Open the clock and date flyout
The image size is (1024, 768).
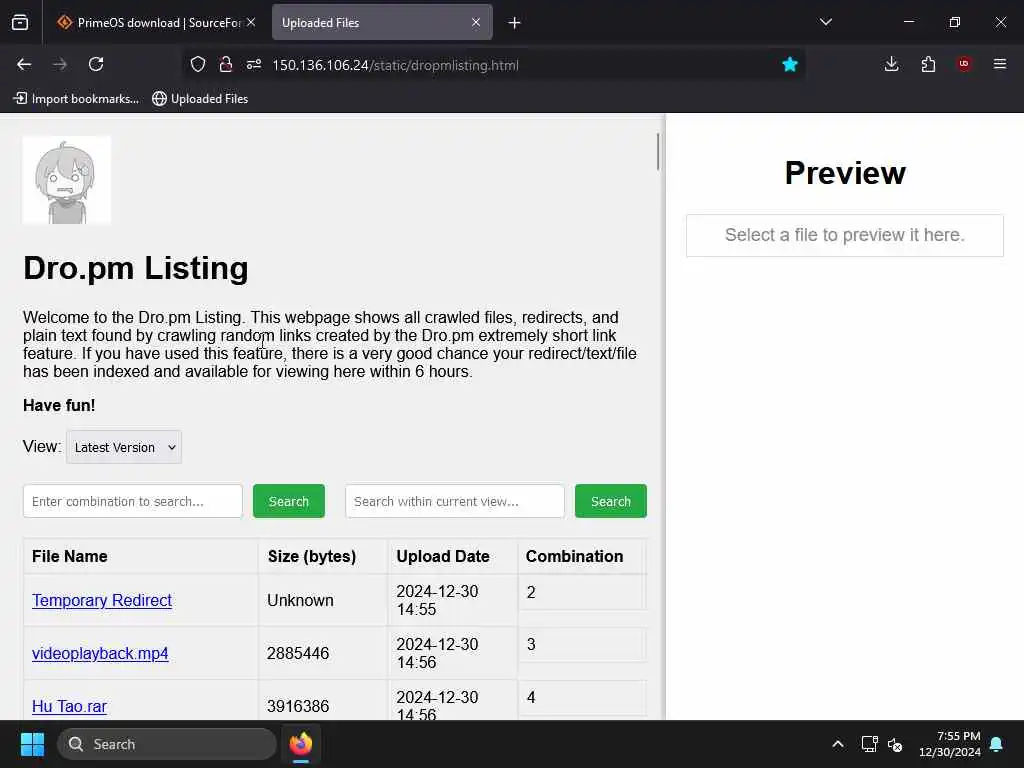tap(950, 744)
